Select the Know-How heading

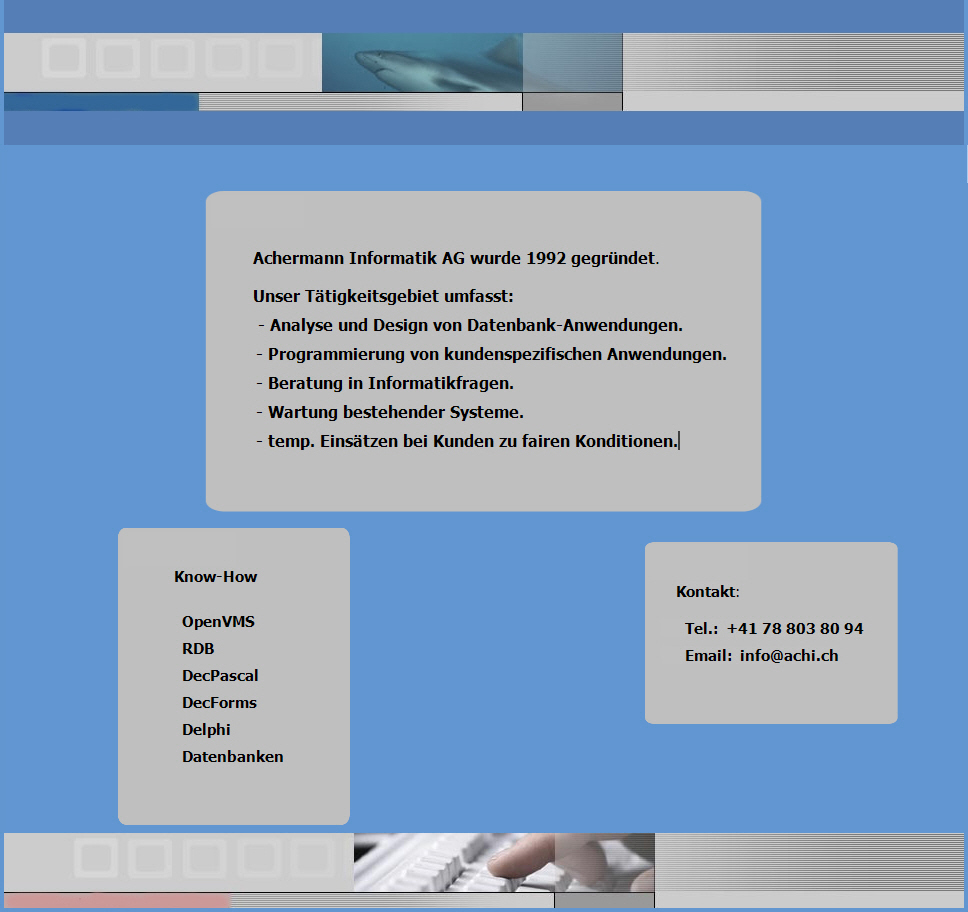coord(215,577)
